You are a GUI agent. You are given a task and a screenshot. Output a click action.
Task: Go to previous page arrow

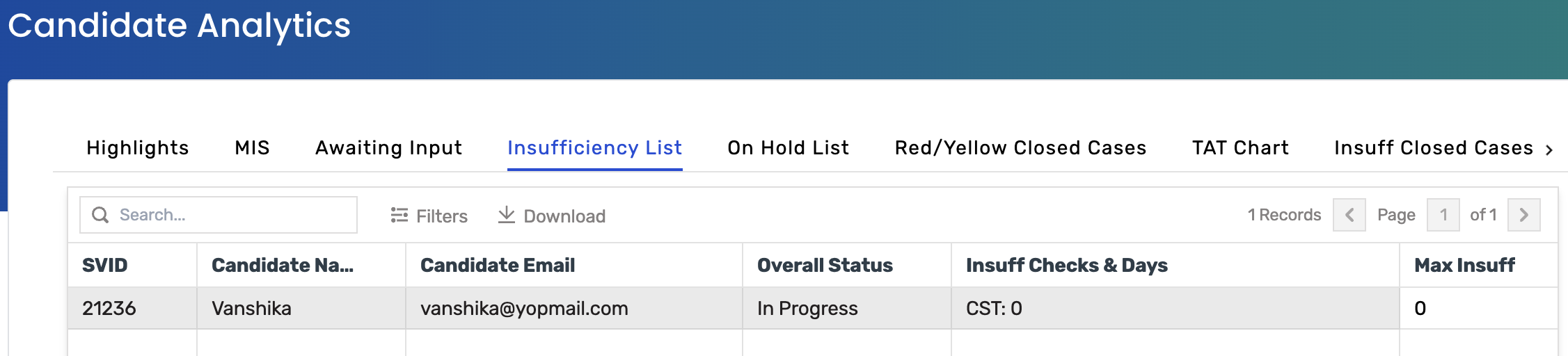tap(1349, 215)
